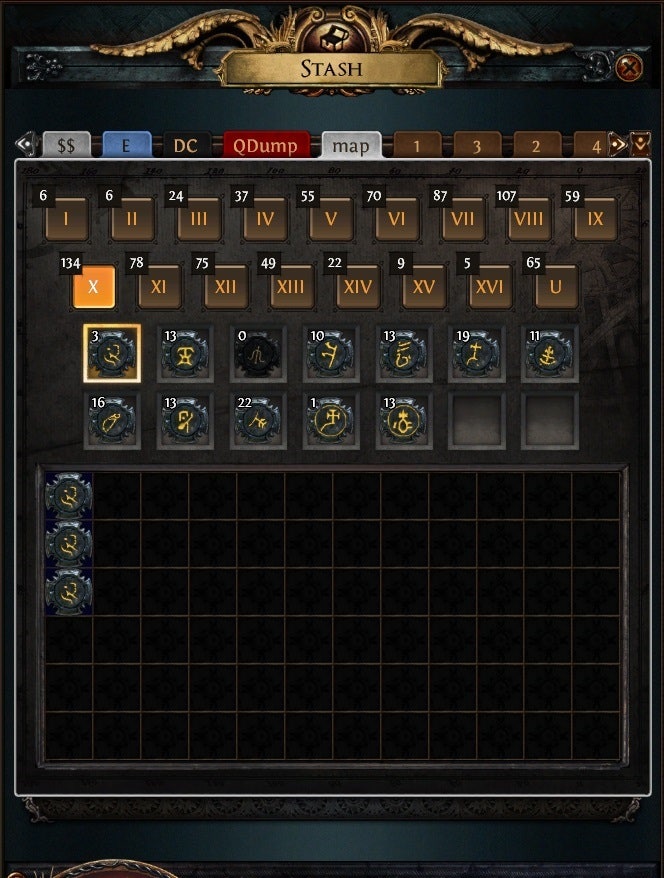
Task: Toggle the U unique maps filter
Action: (556, 287)
